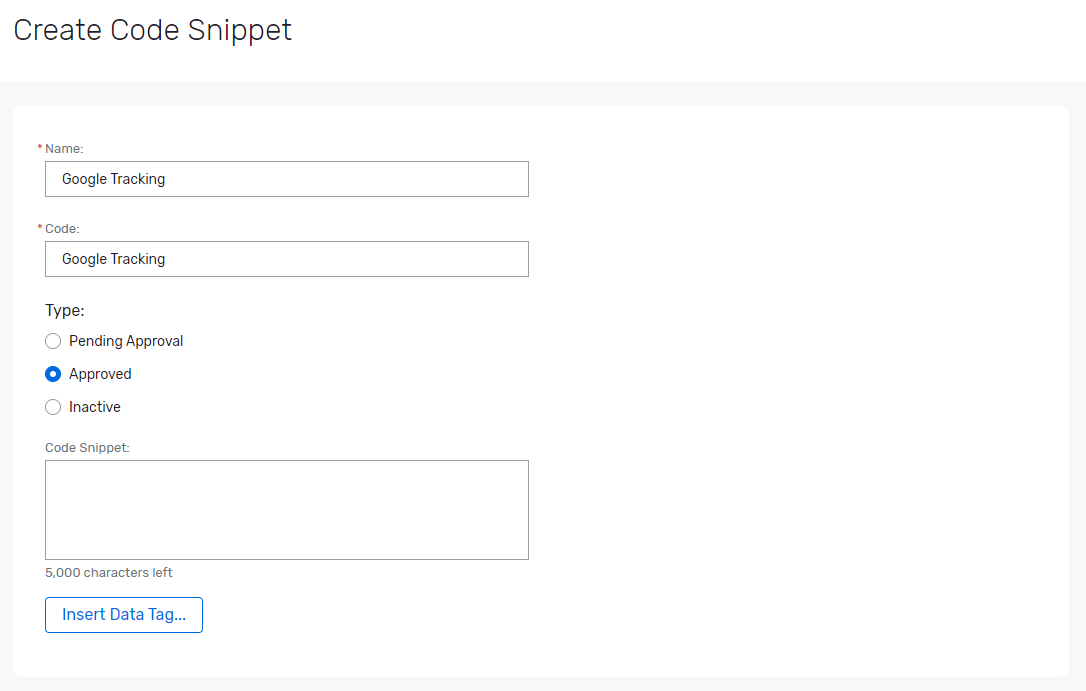Click the Pending Approval label text
The height and width of the screenshot is (691, 1086).
tap(125, 341)
